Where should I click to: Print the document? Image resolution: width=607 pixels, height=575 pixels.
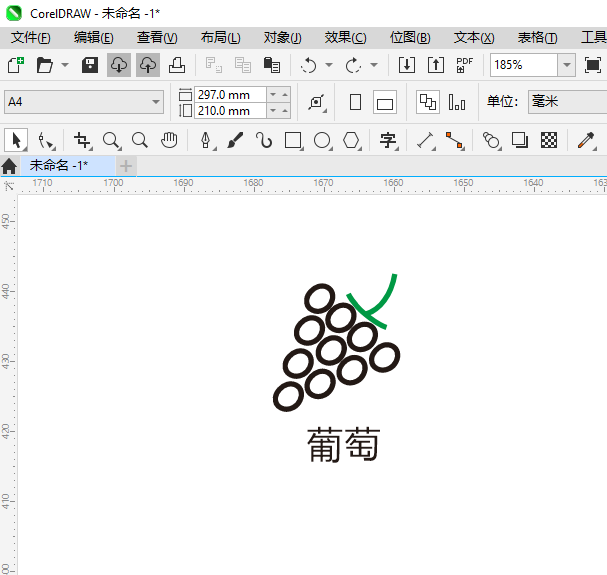click(177, 65)
